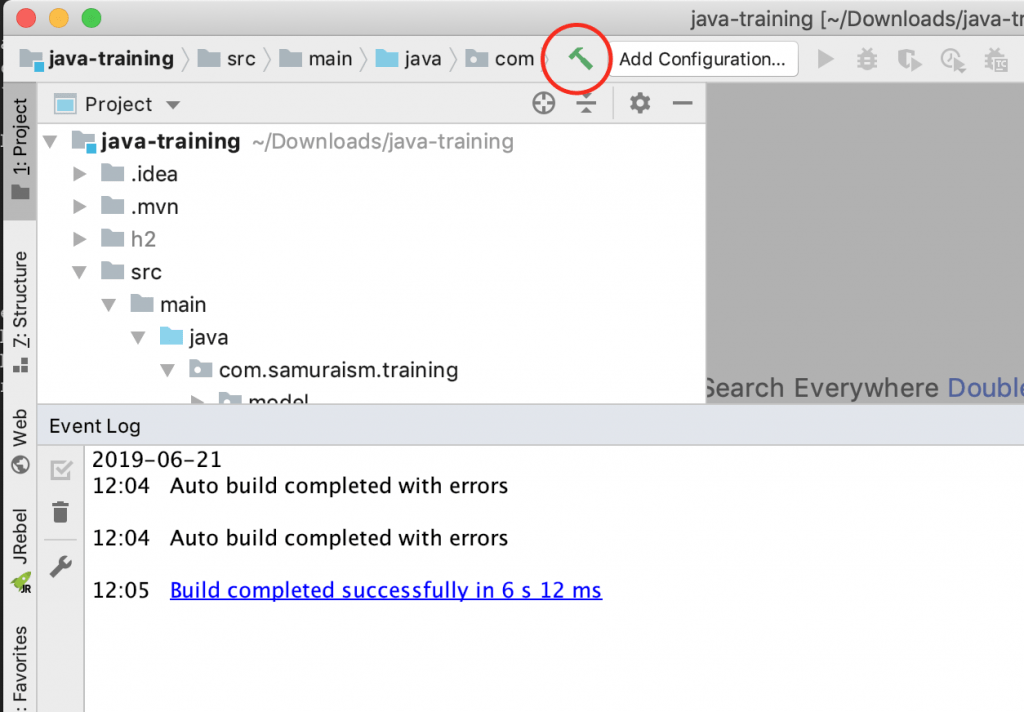
Task: Click the Collapse All icon in Project panel
Action: pos(586,103)
